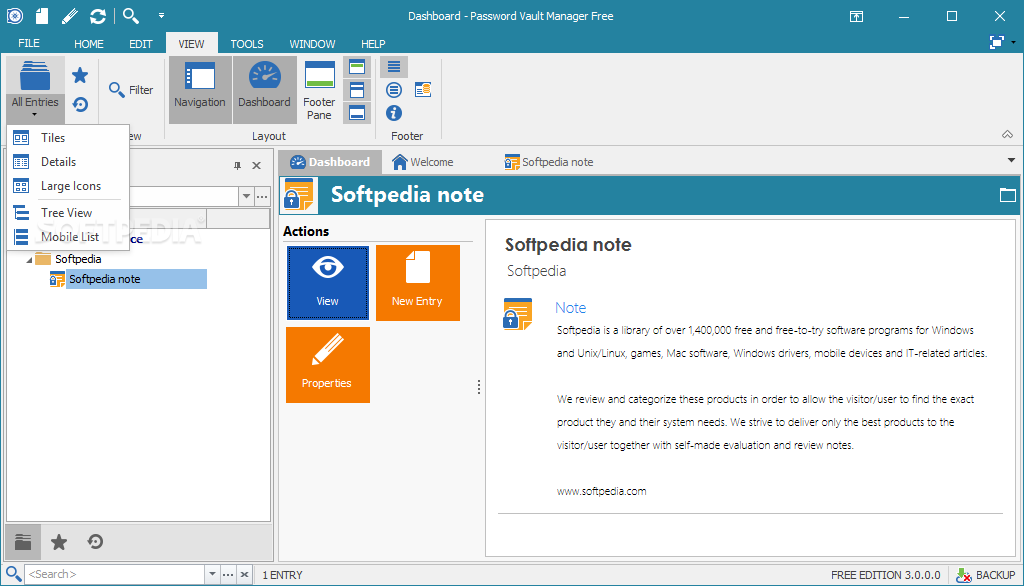Click the ellipsis button beside navigation combo

pos(263,196)
